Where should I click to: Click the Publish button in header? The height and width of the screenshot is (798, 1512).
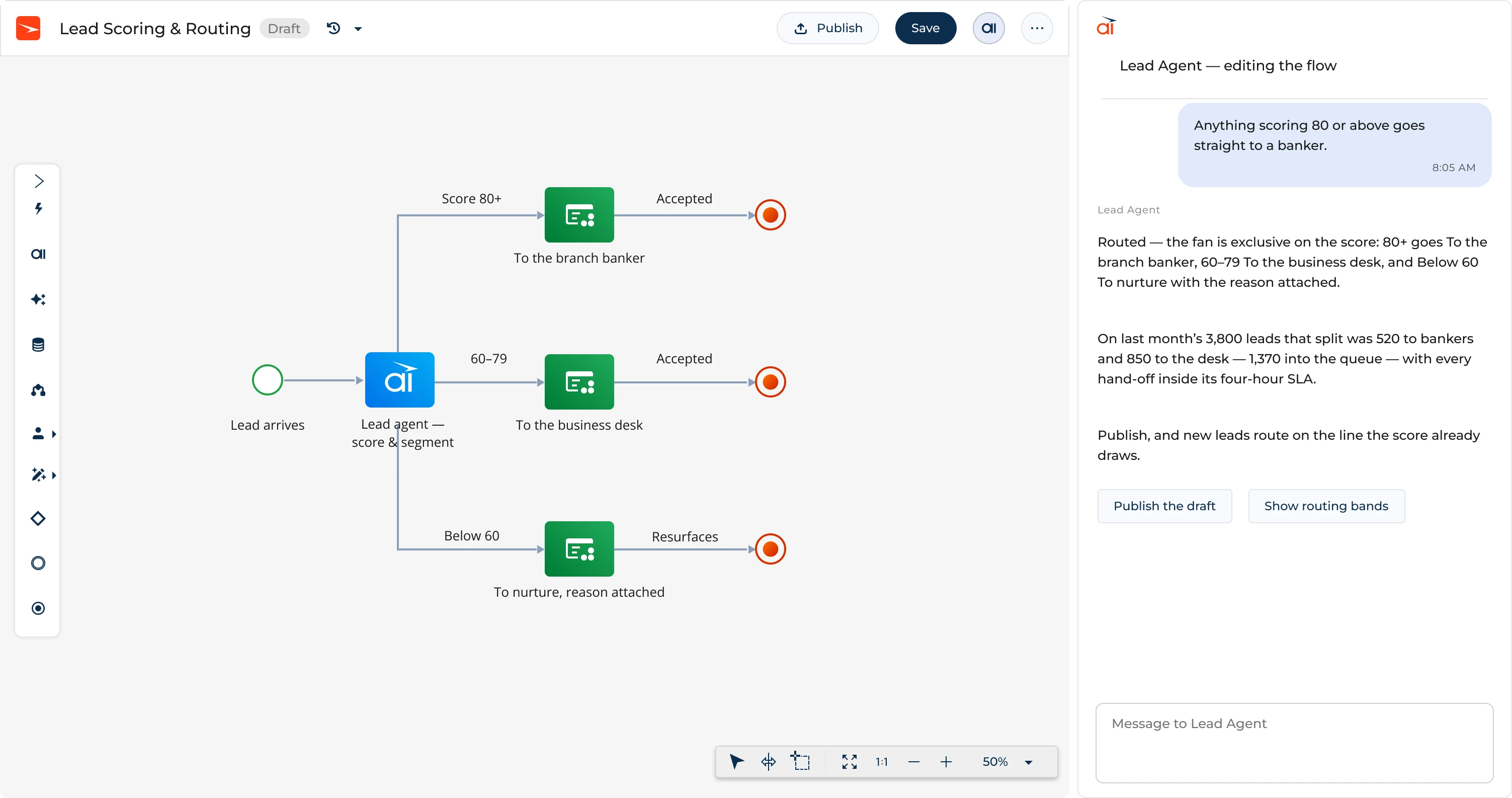tap(827, 28)
